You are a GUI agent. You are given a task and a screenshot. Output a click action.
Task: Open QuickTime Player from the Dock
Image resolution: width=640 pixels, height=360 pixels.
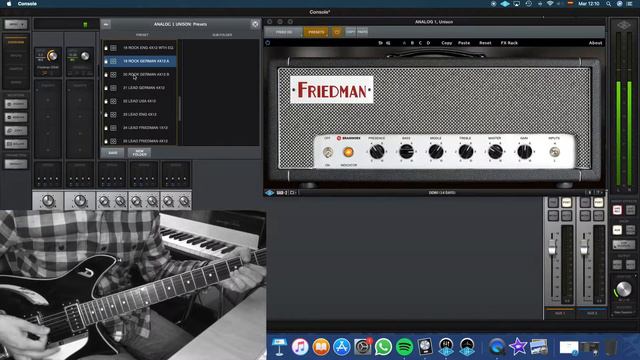(x=497, y=347)
